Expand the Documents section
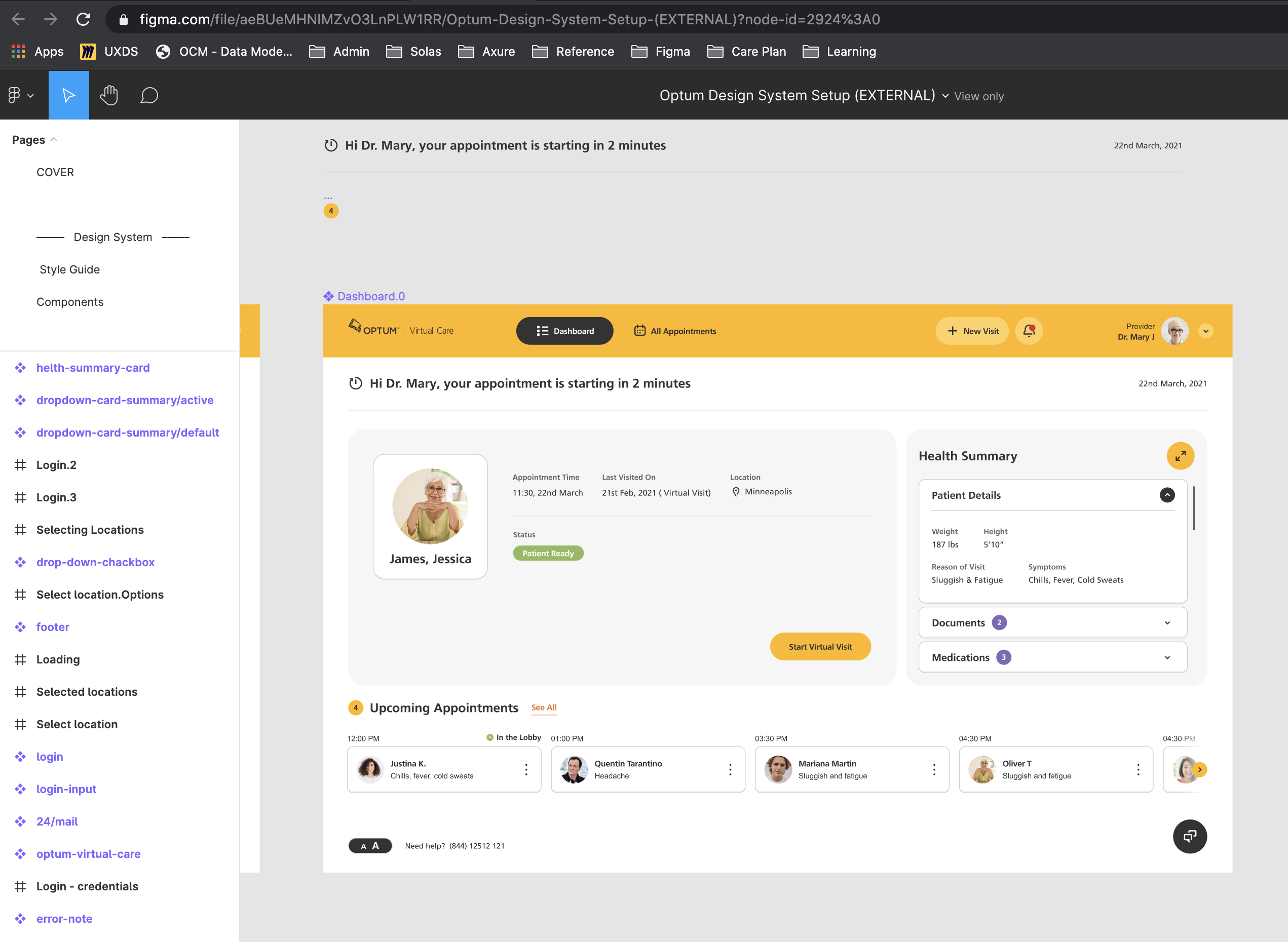Image resolution: width=1288 pixels, height=942 pixels. point(1167,622)
